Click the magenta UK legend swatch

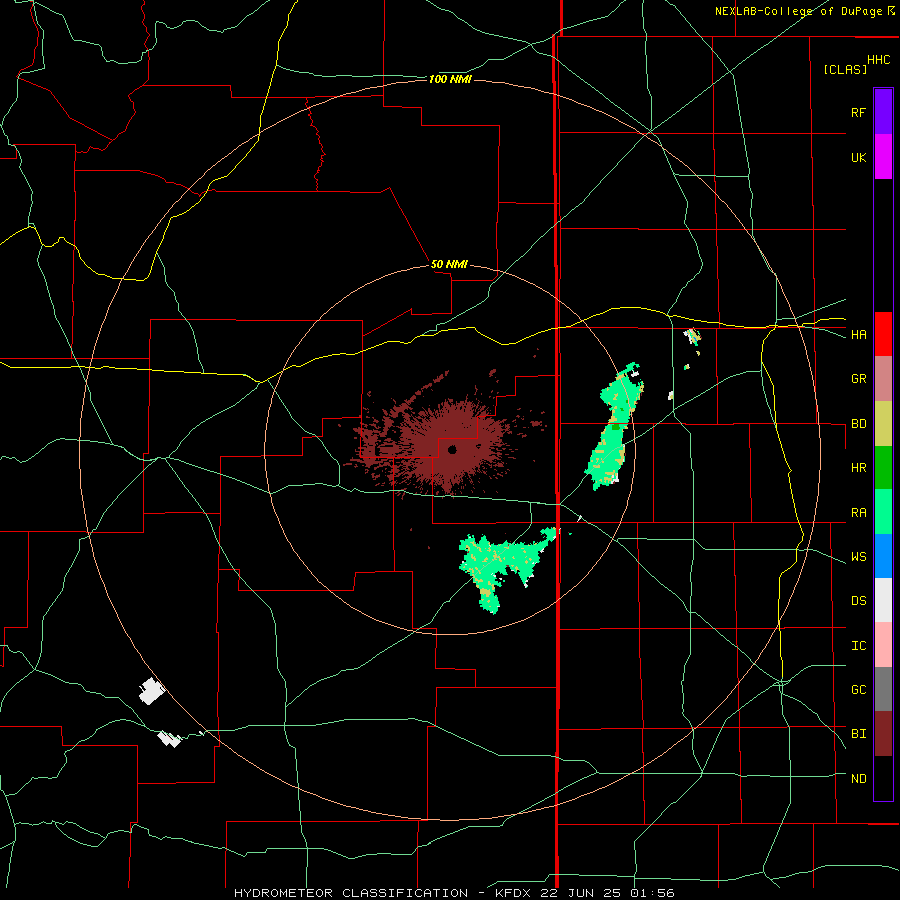(883, 157)
